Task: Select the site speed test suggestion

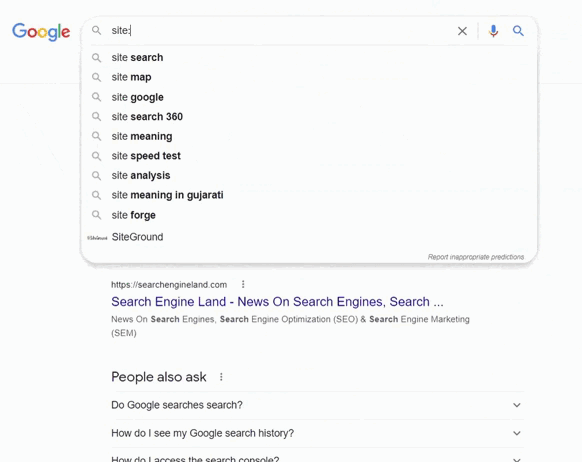Action: click(x=309, y=156)
